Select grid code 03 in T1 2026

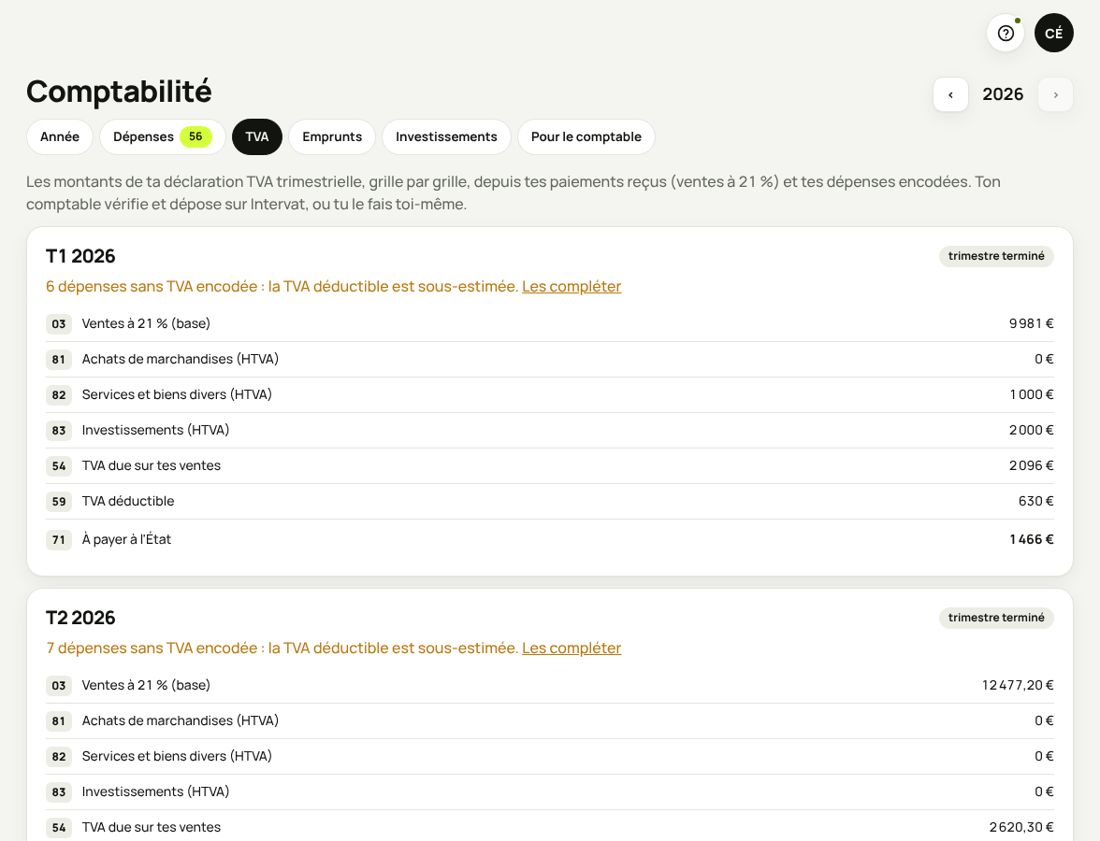point(59,324)
